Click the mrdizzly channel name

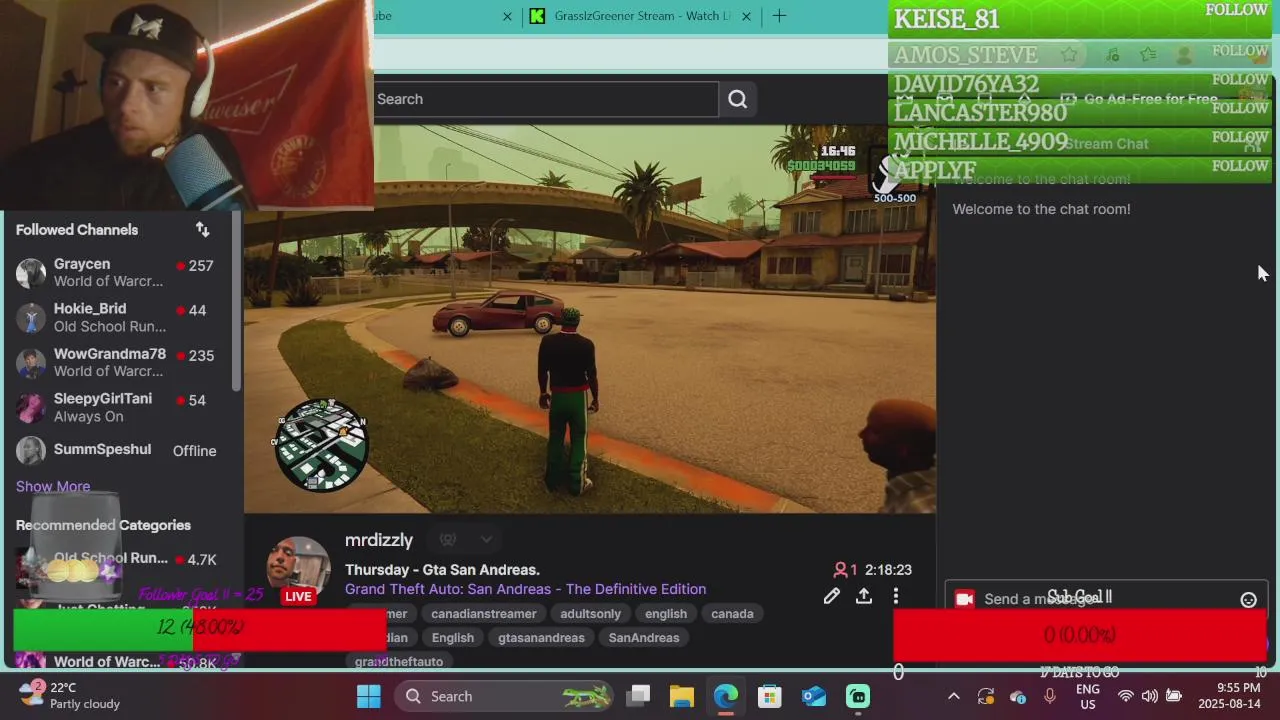379,540
